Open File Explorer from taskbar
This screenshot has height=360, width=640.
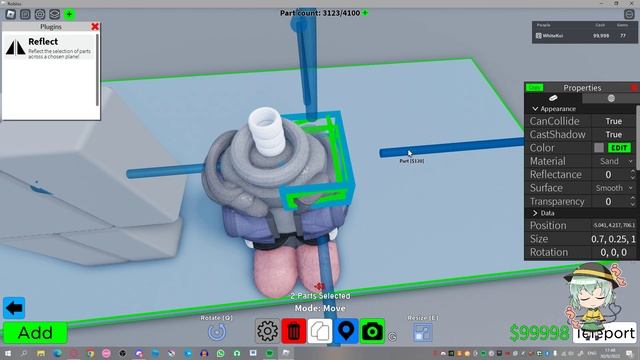pyautogui.click(x=41, y=353)
